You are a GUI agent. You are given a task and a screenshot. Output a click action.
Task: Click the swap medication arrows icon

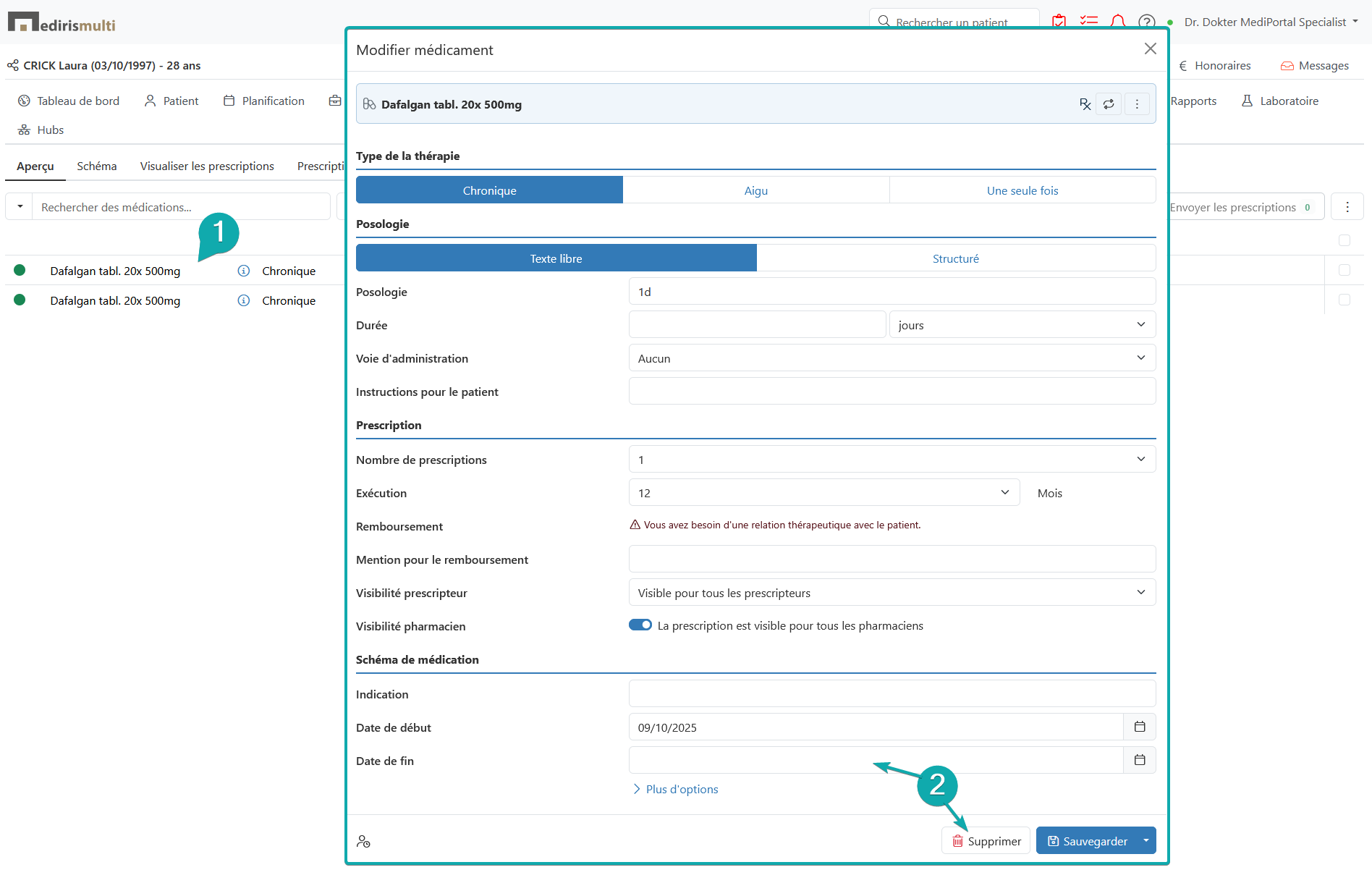pyautogui.click(x=1109, y=104)
